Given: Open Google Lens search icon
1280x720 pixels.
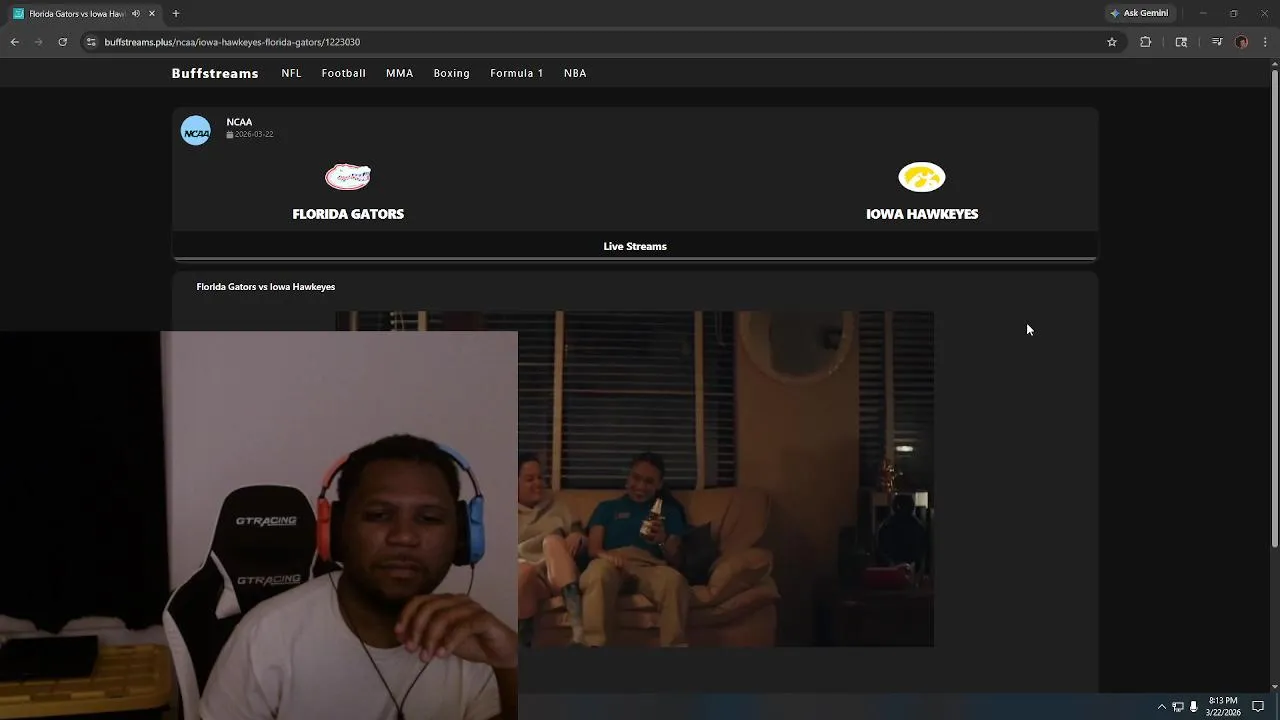Looking at the screenshot, I should click(1181, 42).
